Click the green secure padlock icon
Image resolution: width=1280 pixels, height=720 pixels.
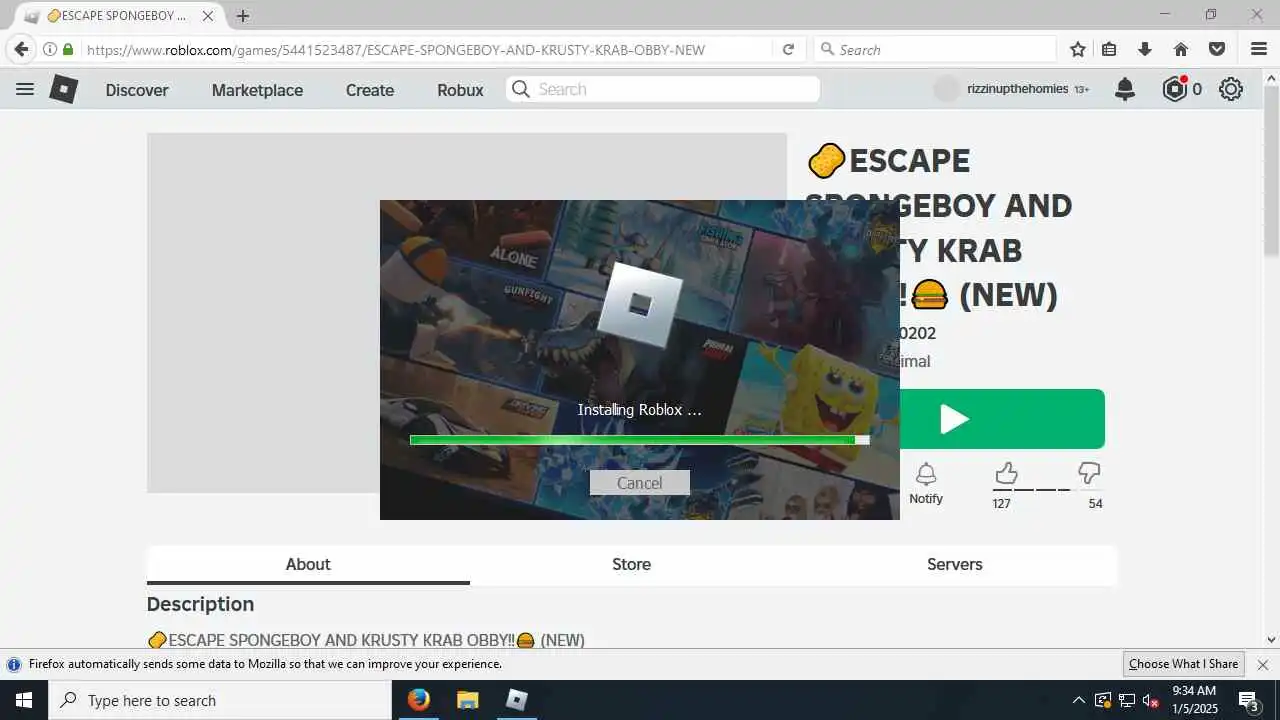pos(68,49)
